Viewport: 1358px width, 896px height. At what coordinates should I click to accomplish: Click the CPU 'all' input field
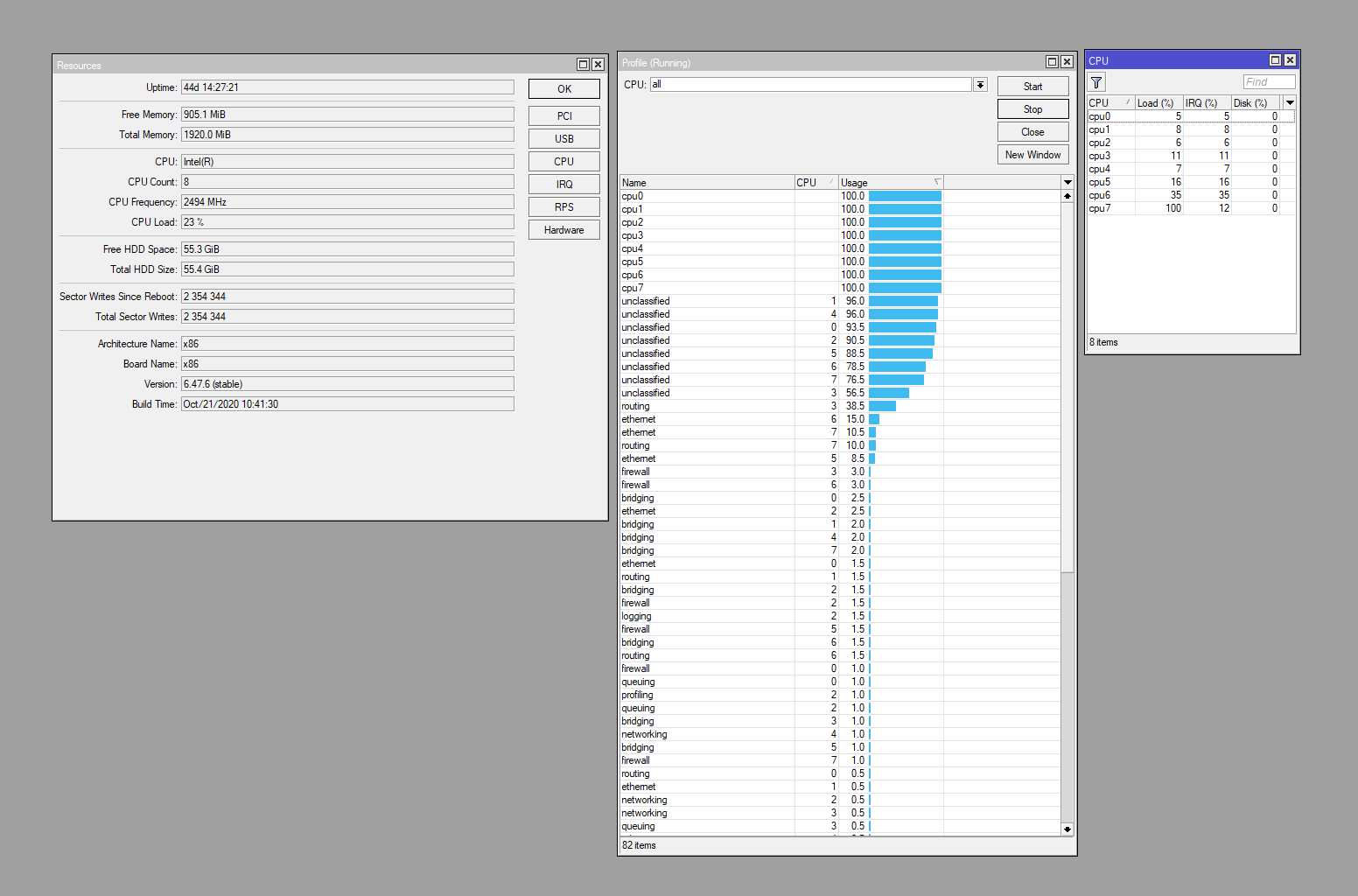(x=810, y=85)
